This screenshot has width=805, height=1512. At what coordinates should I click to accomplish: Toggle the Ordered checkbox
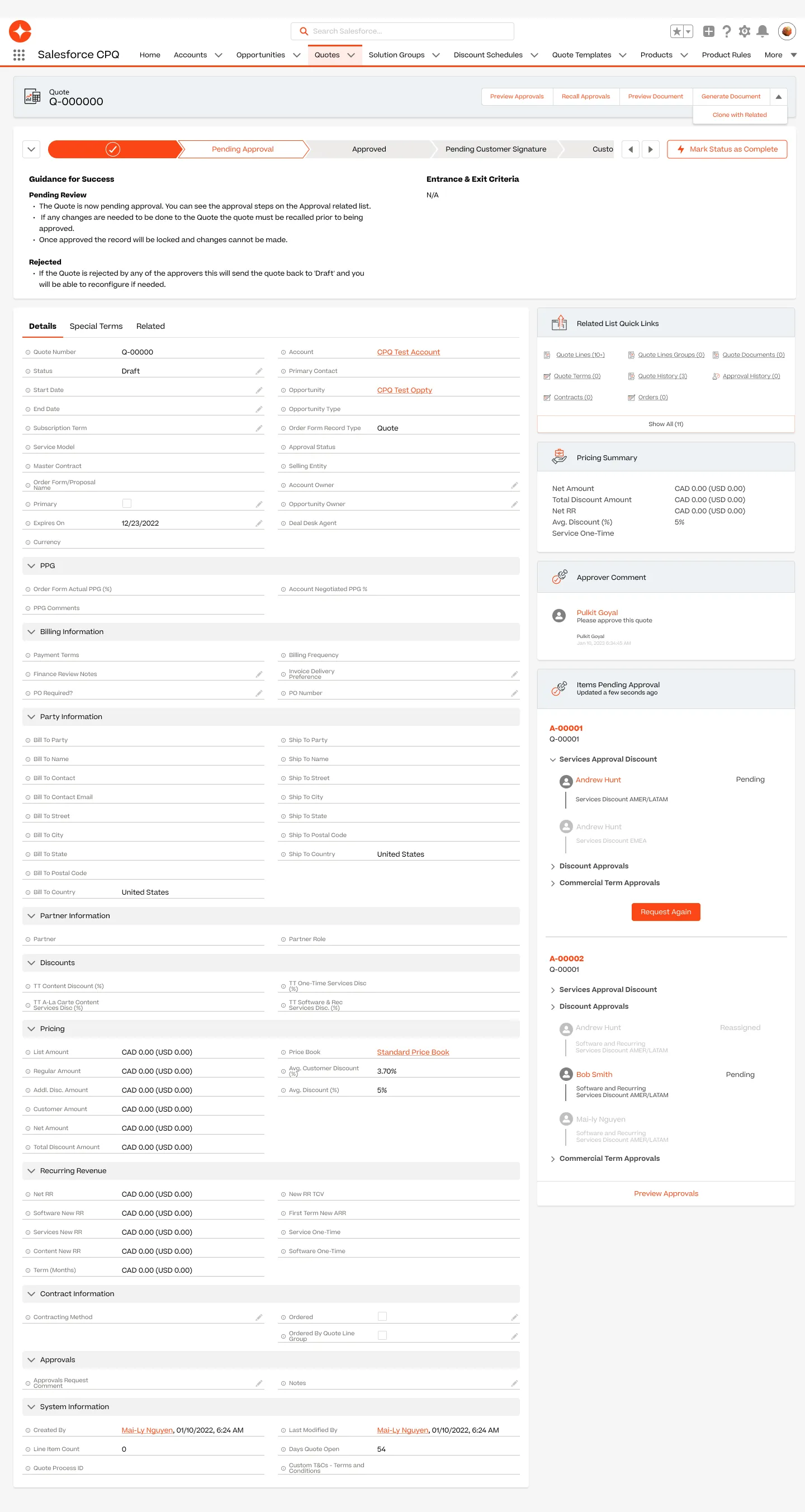point(382,1316)
